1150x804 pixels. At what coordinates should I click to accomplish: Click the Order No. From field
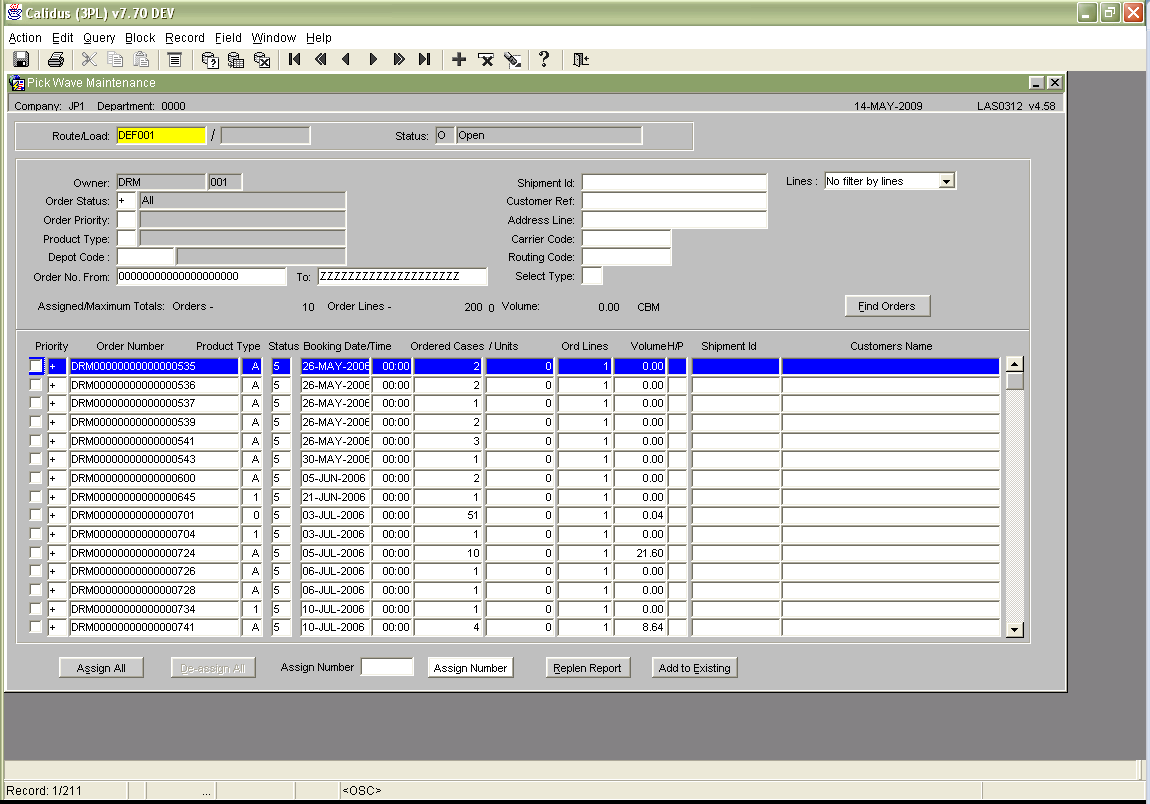tap(202, 277)
